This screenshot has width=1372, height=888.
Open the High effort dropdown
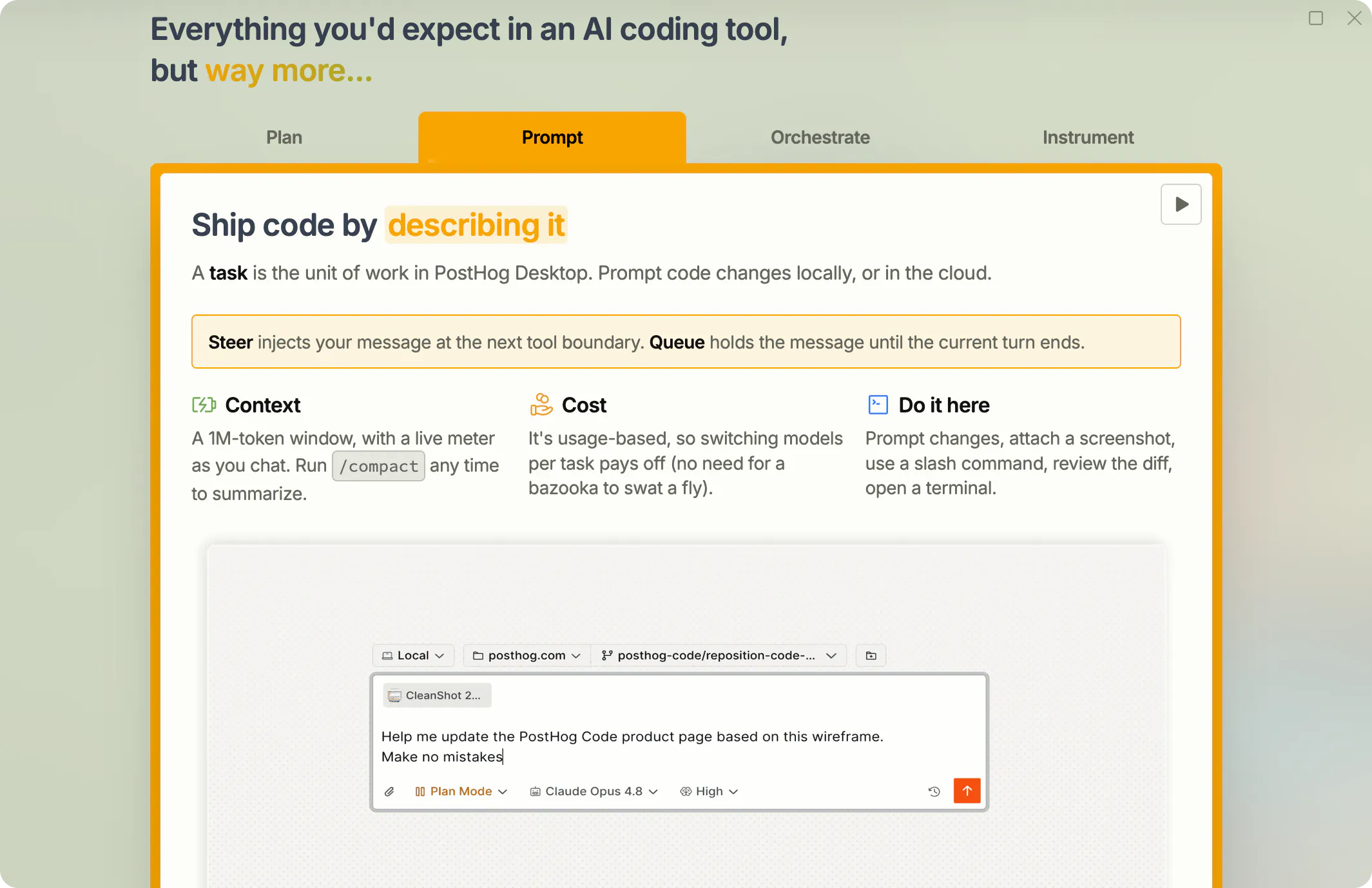pos(709,791)
